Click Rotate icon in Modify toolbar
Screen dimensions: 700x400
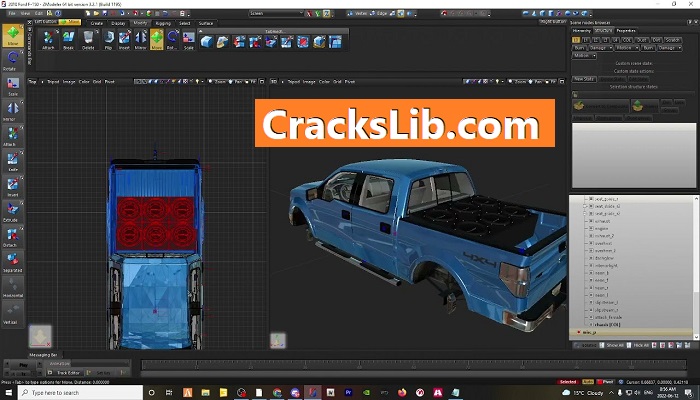172,39
